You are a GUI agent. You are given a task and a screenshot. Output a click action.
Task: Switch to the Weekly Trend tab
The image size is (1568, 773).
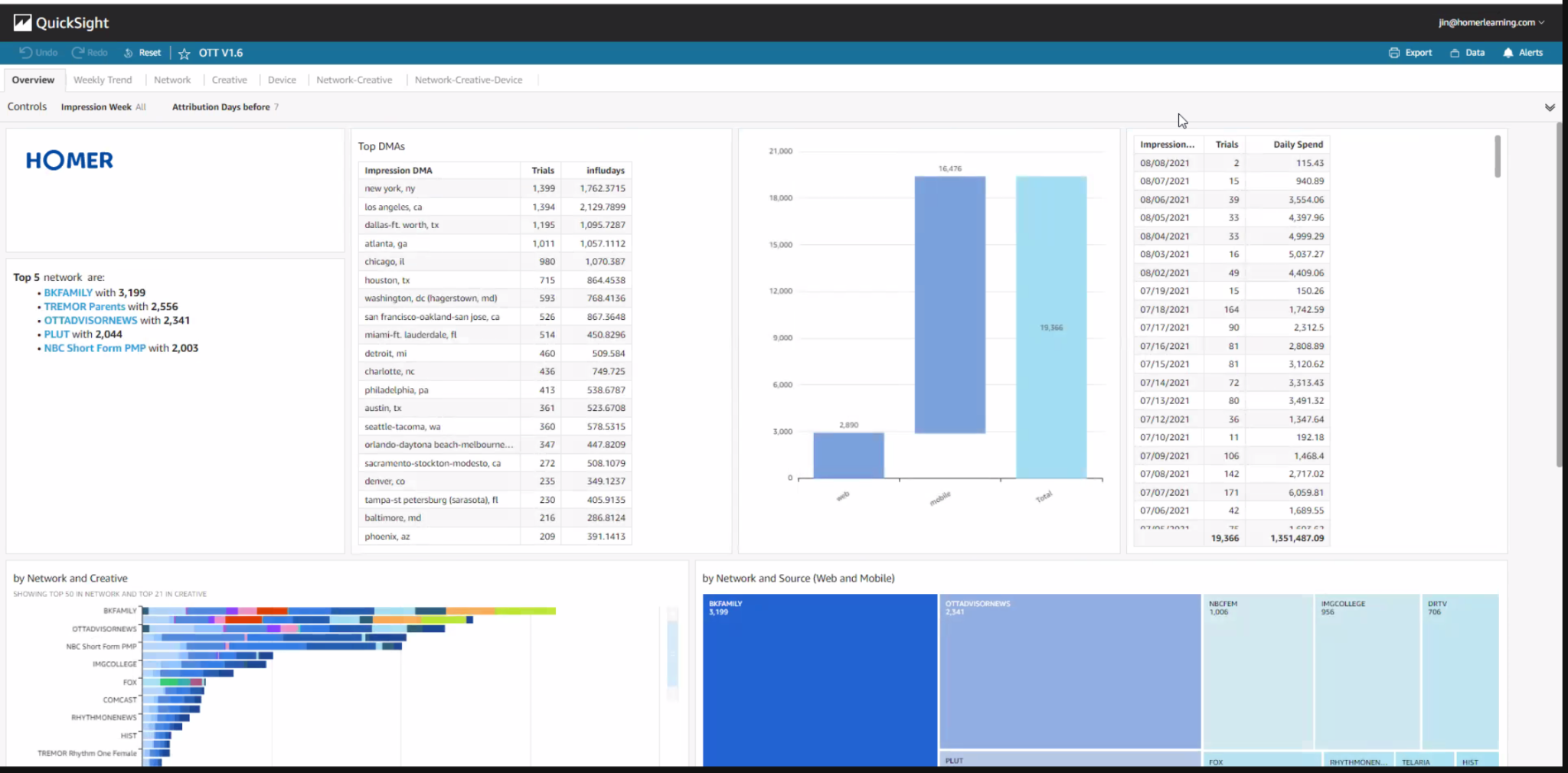pyautogui.click(x=103, y=80)
